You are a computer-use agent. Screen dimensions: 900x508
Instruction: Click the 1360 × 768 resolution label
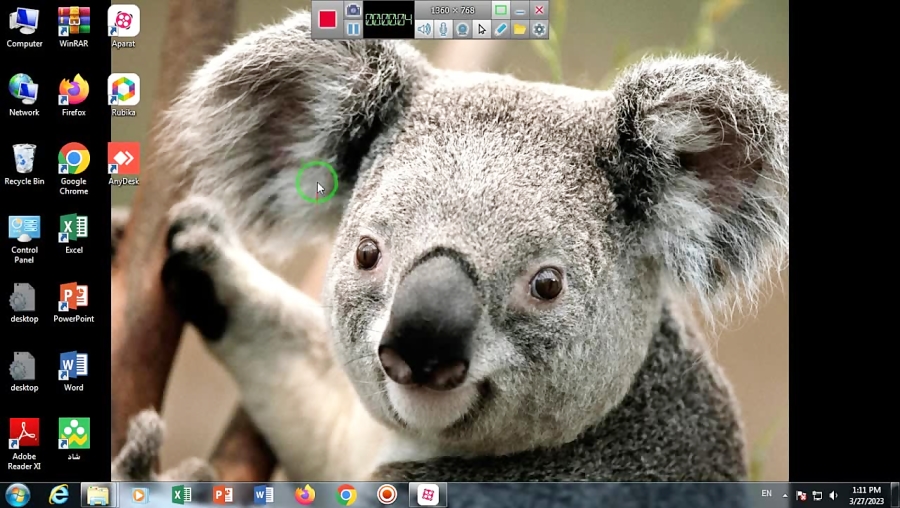(x=452, y=10)
